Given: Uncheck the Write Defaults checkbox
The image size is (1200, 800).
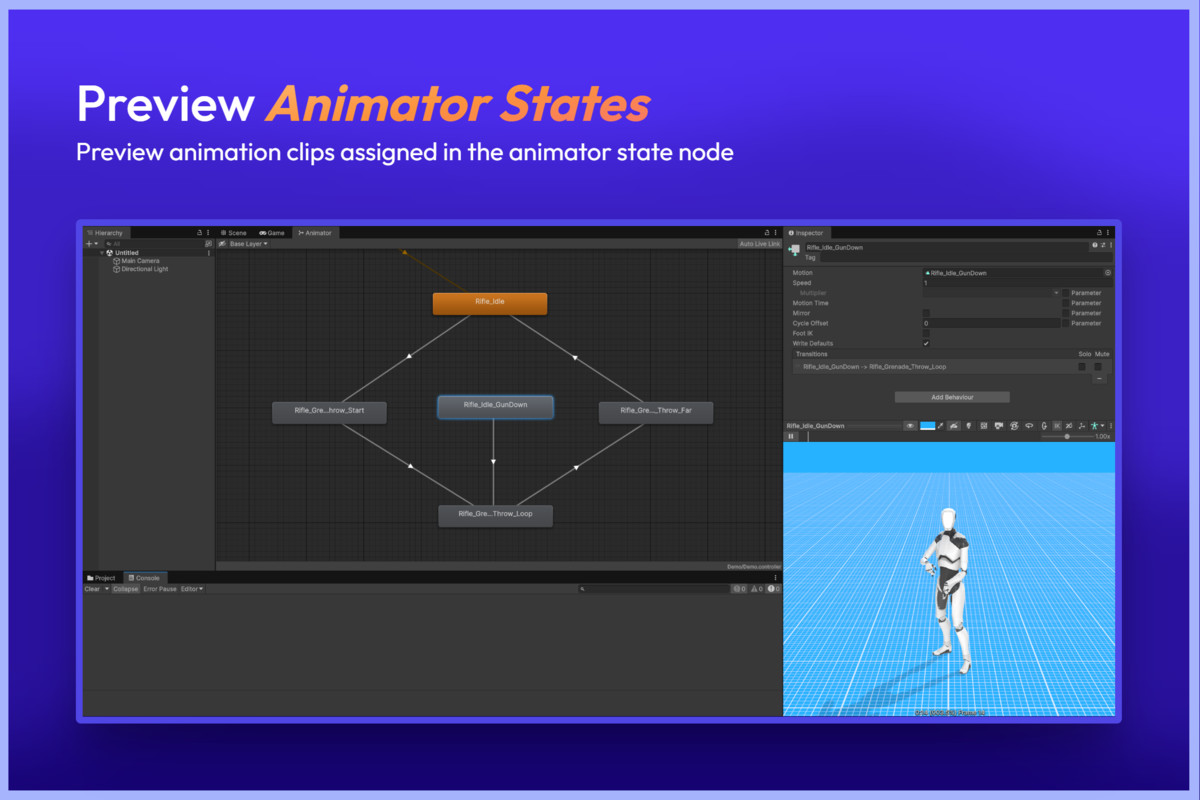Looking at the screenshot, I should tap(926, 343).
